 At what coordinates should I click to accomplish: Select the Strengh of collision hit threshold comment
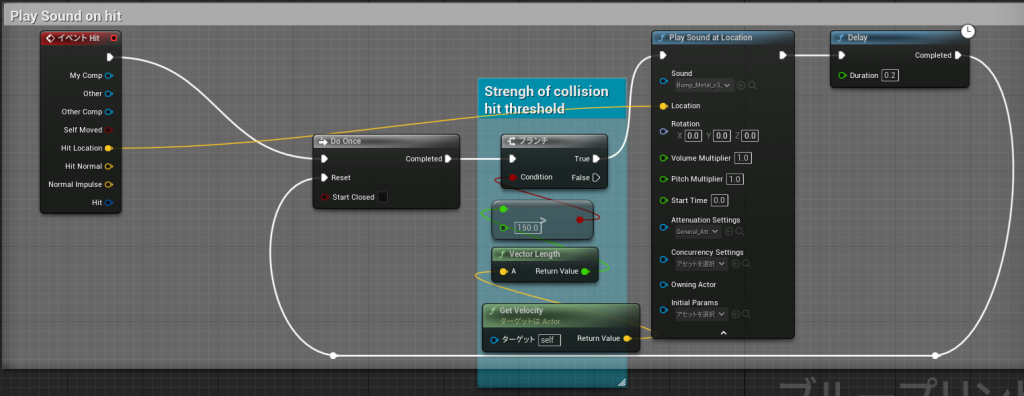547,100
